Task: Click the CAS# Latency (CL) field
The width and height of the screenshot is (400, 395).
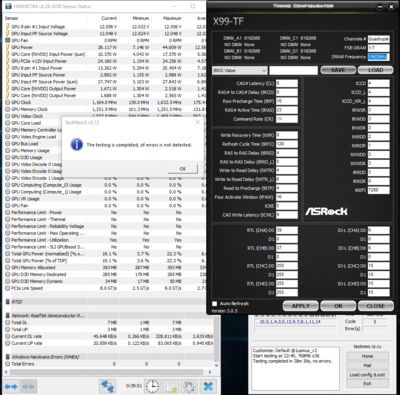Action: tap(287, 83)
